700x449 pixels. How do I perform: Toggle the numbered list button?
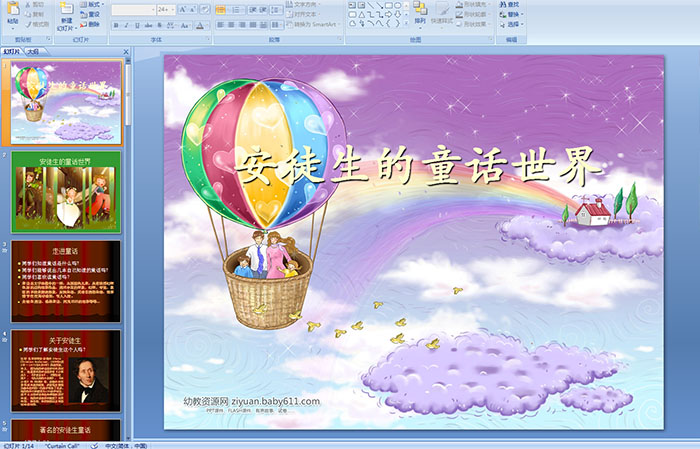[236, 10]
